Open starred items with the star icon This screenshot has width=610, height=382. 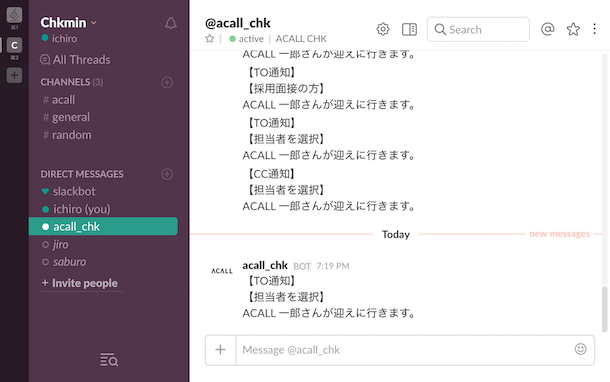(573, 29)
